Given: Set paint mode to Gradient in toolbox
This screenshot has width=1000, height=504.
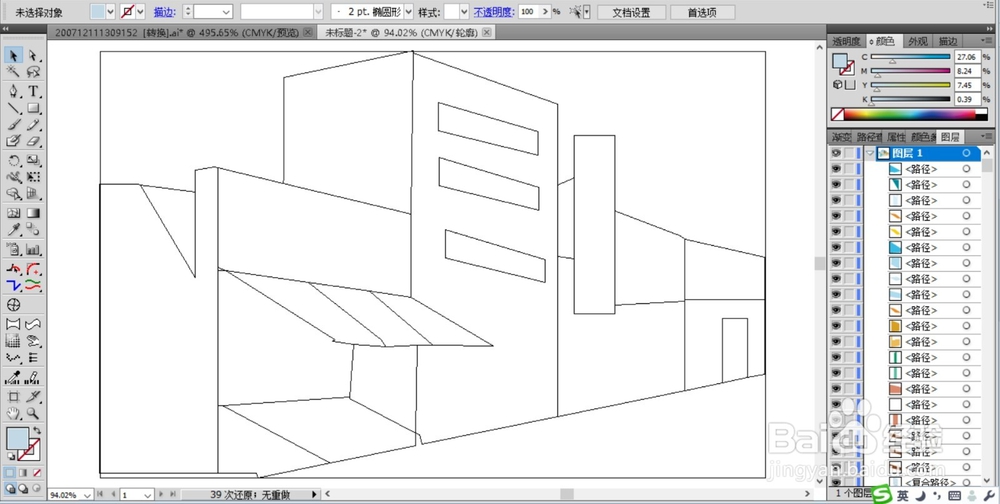Looking at the screenshot, I should pyautogui.click(x=24, y=473).
